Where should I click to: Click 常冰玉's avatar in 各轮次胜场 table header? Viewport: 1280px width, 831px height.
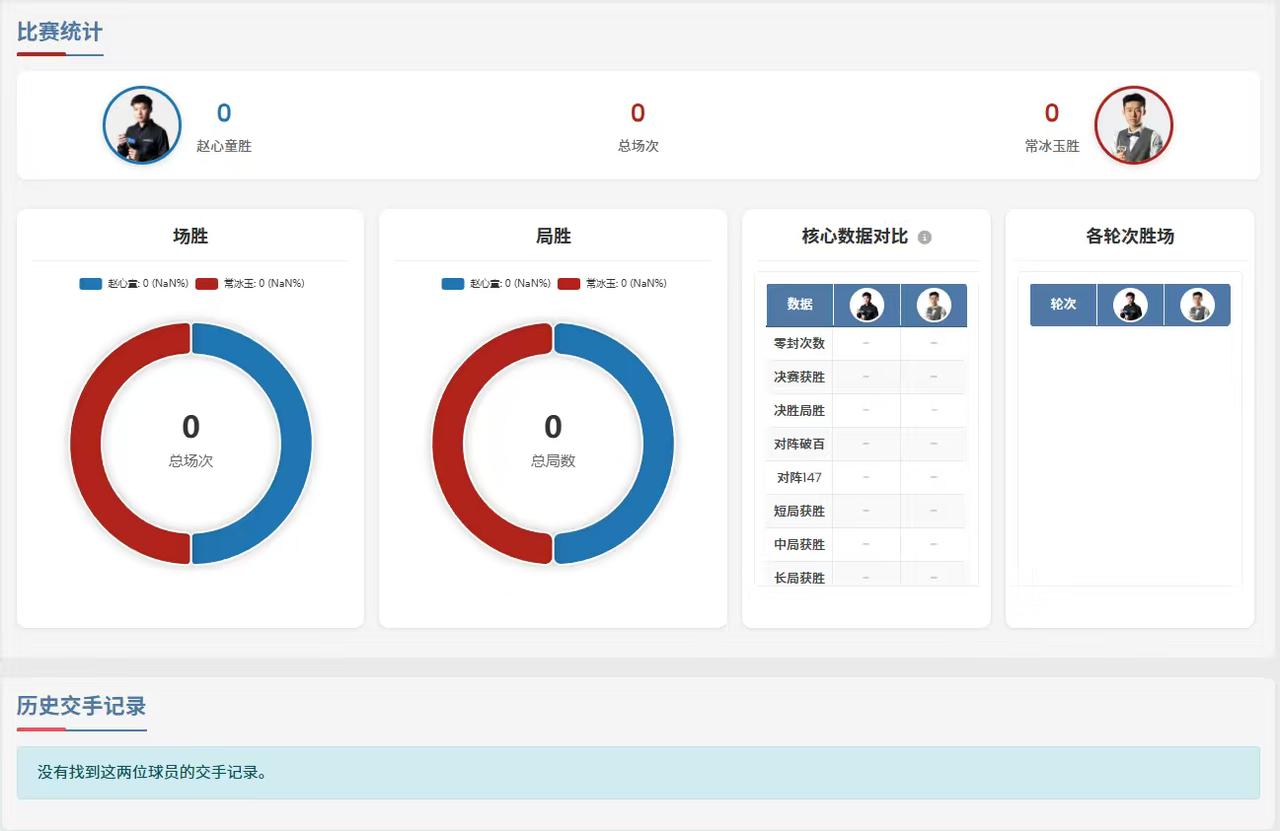pos(1197,305)
